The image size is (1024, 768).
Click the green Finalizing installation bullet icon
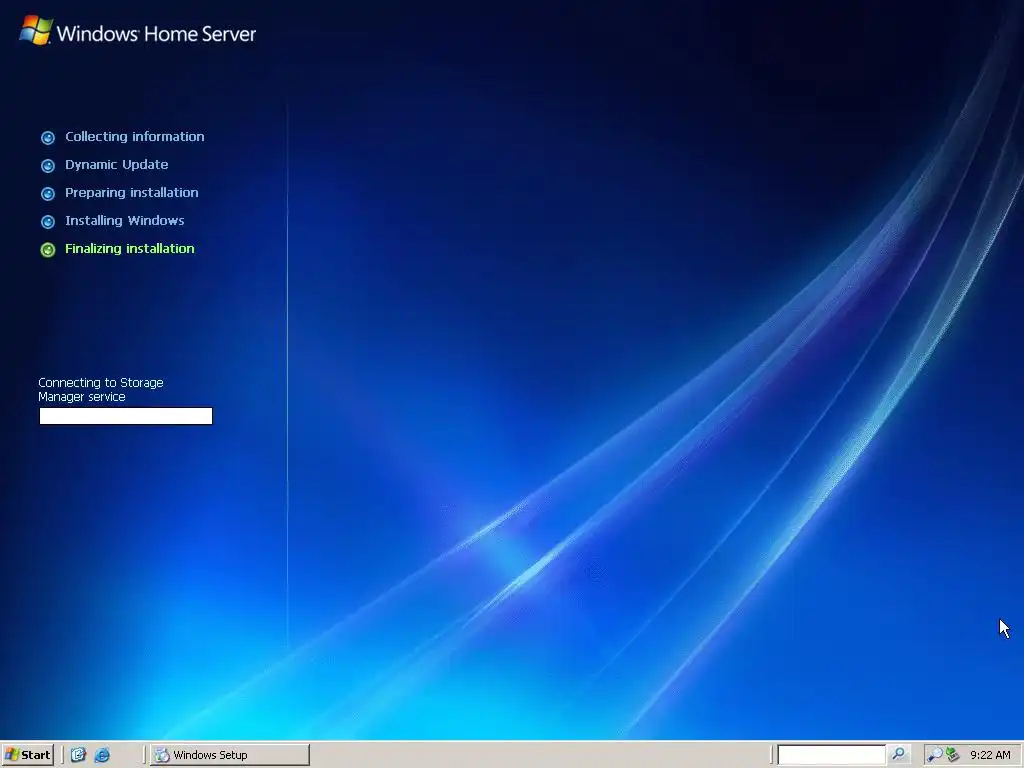click(x=48, y=249)
